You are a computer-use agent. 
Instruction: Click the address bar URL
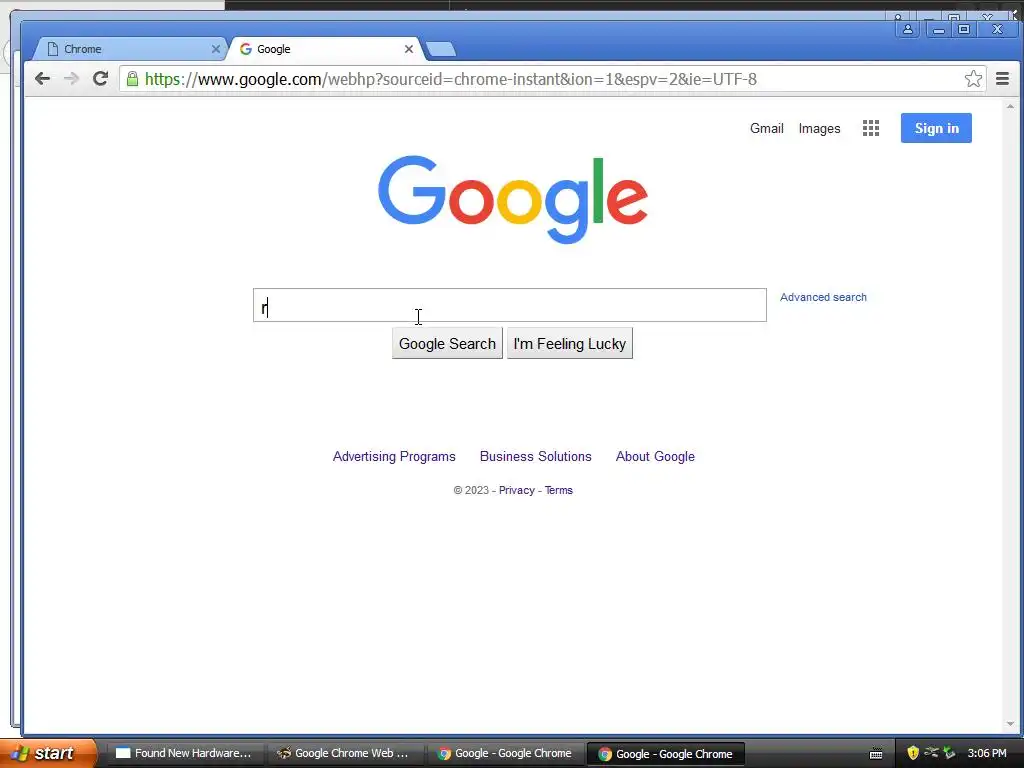click(x=451, y=79)
